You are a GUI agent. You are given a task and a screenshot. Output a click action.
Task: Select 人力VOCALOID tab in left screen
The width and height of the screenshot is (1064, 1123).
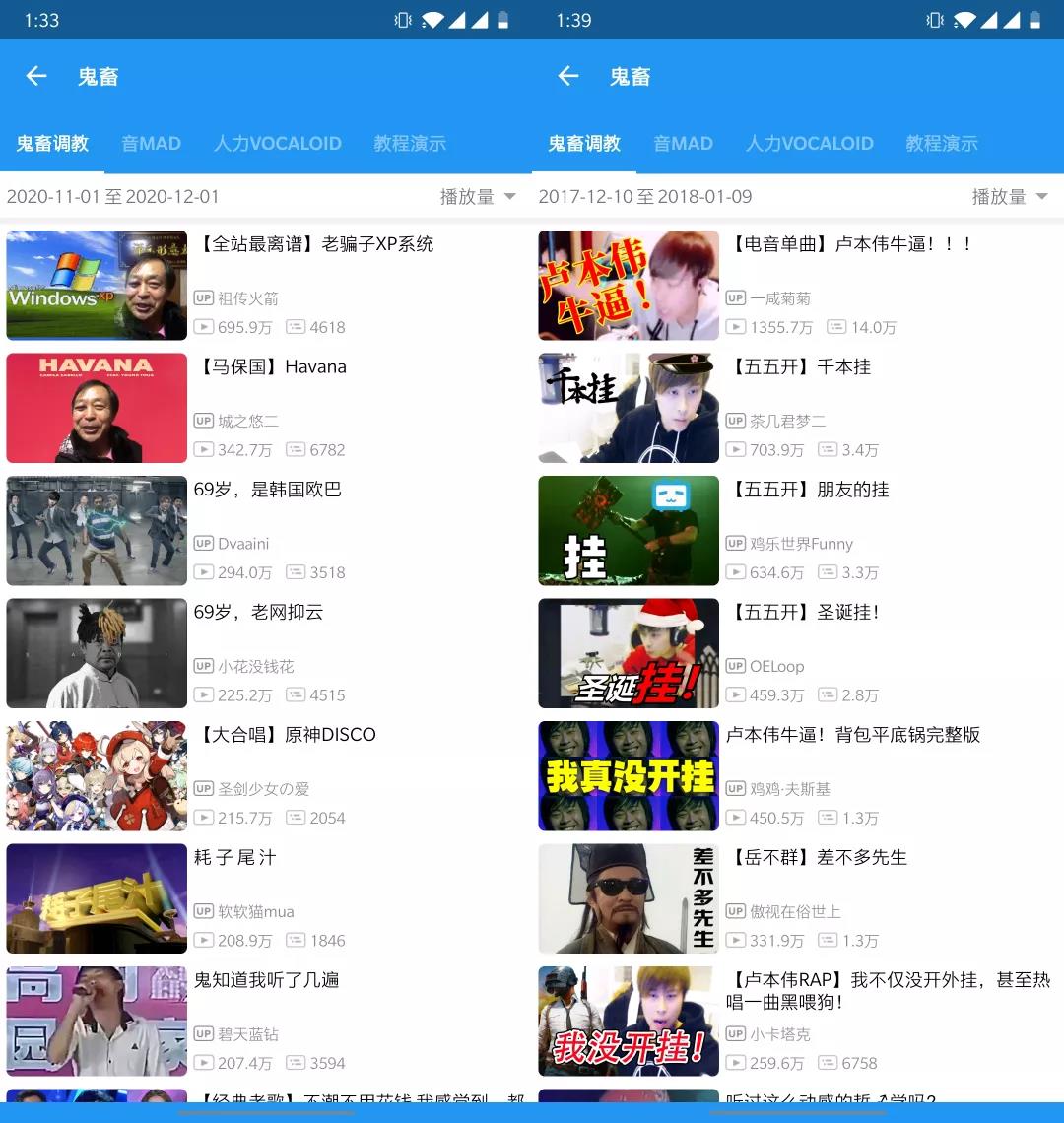tap(277, 143)
